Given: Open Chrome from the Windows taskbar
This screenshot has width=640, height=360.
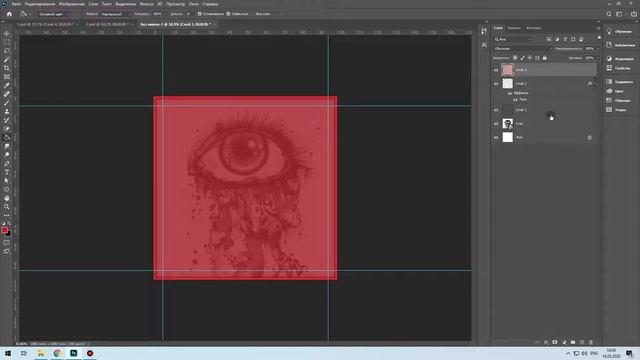Looking at the screenshot, I should click(57, 353).
